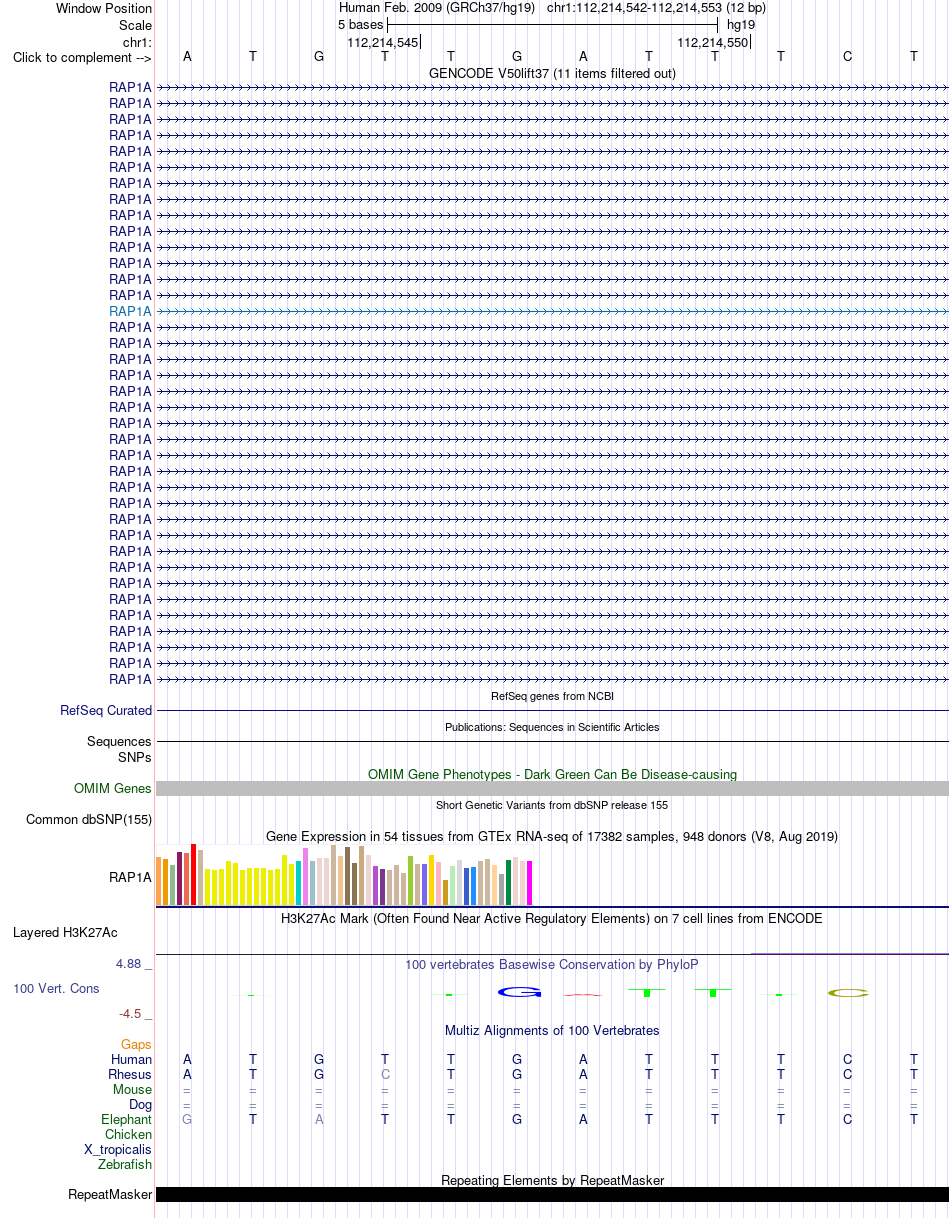Open the RefSeq Curated track label

click(x=106, y=711)
